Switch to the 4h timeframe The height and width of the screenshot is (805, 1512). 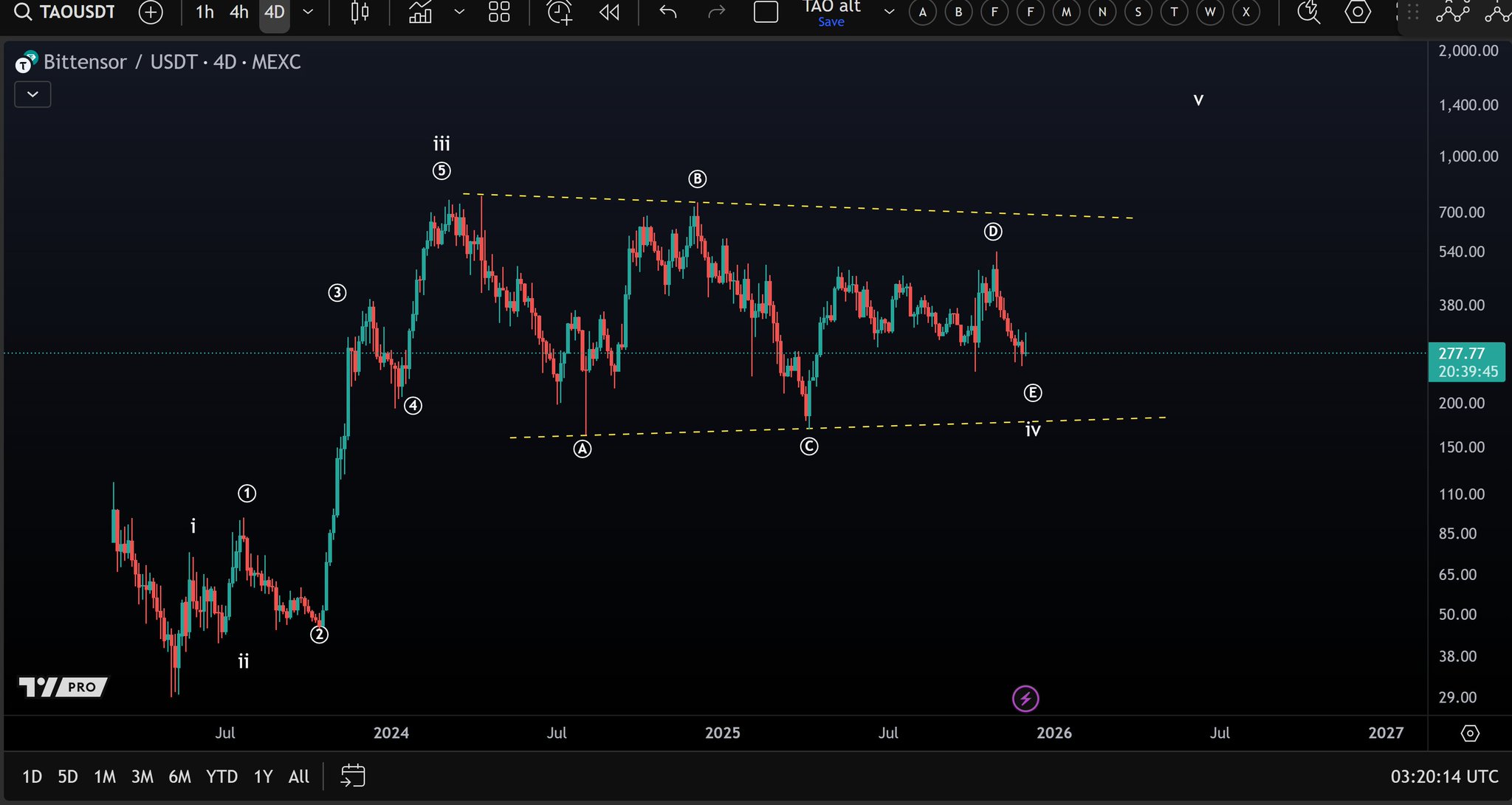coord(238,12)
